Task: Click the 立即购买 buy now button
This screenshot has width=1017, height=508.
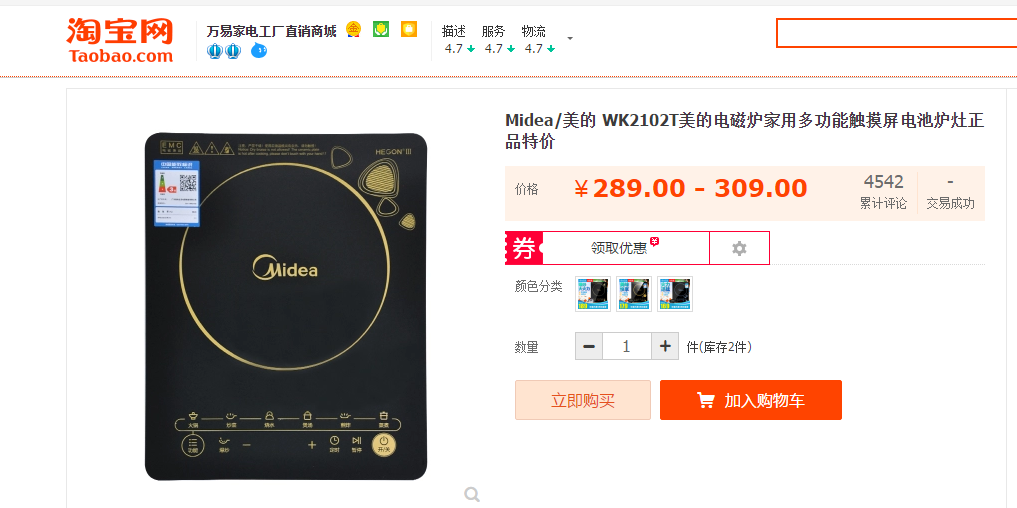Action: coord(583,400)
